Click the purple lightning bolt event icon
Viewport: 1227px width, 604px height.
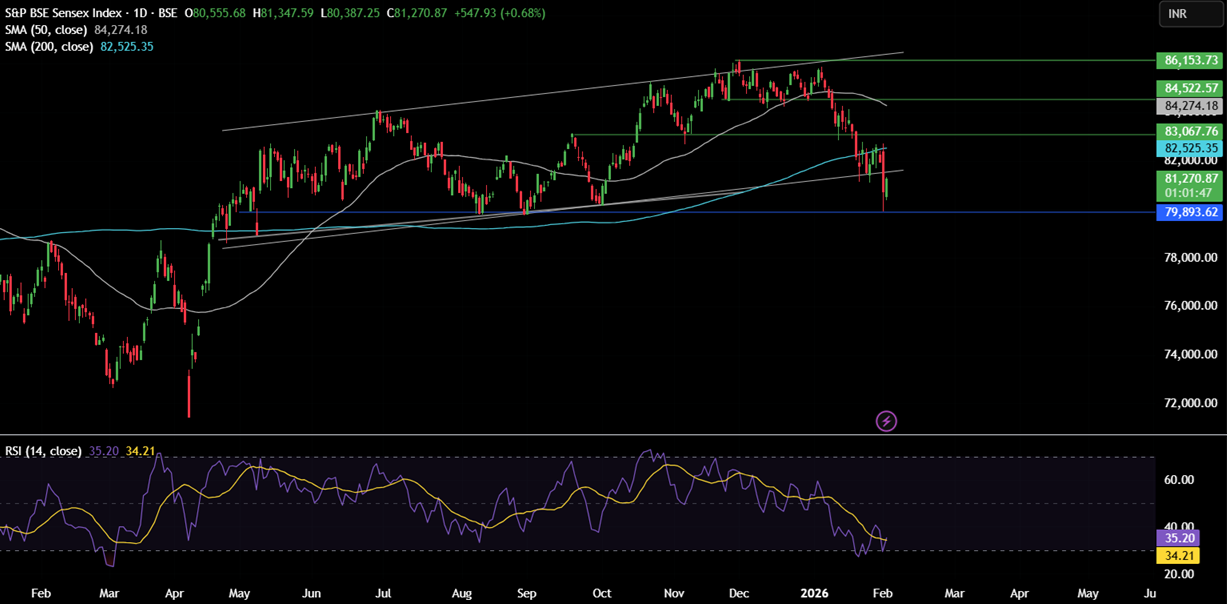[886, 421]
